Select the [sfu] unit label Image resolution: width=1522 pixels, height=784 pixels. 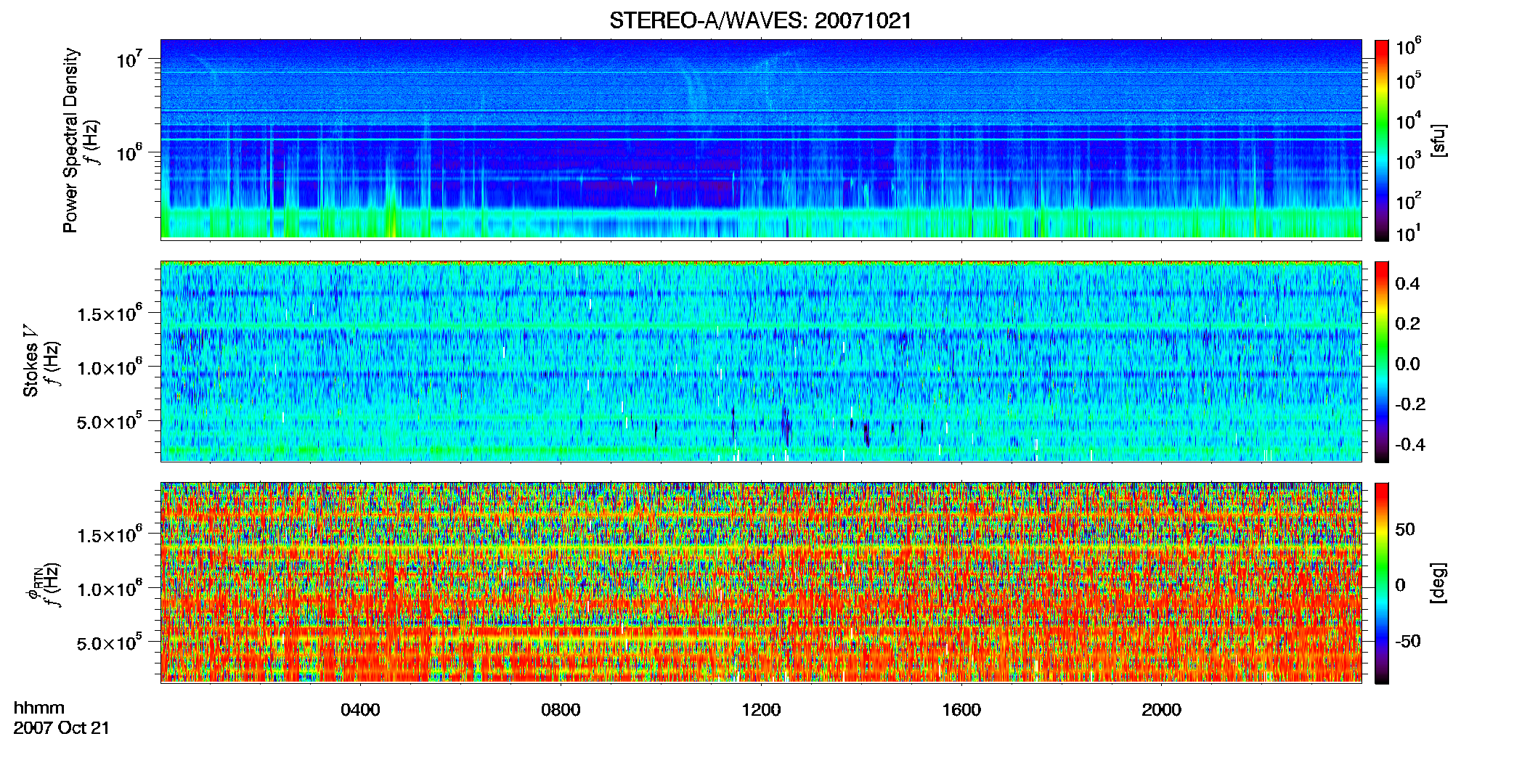pos(1438,140)
